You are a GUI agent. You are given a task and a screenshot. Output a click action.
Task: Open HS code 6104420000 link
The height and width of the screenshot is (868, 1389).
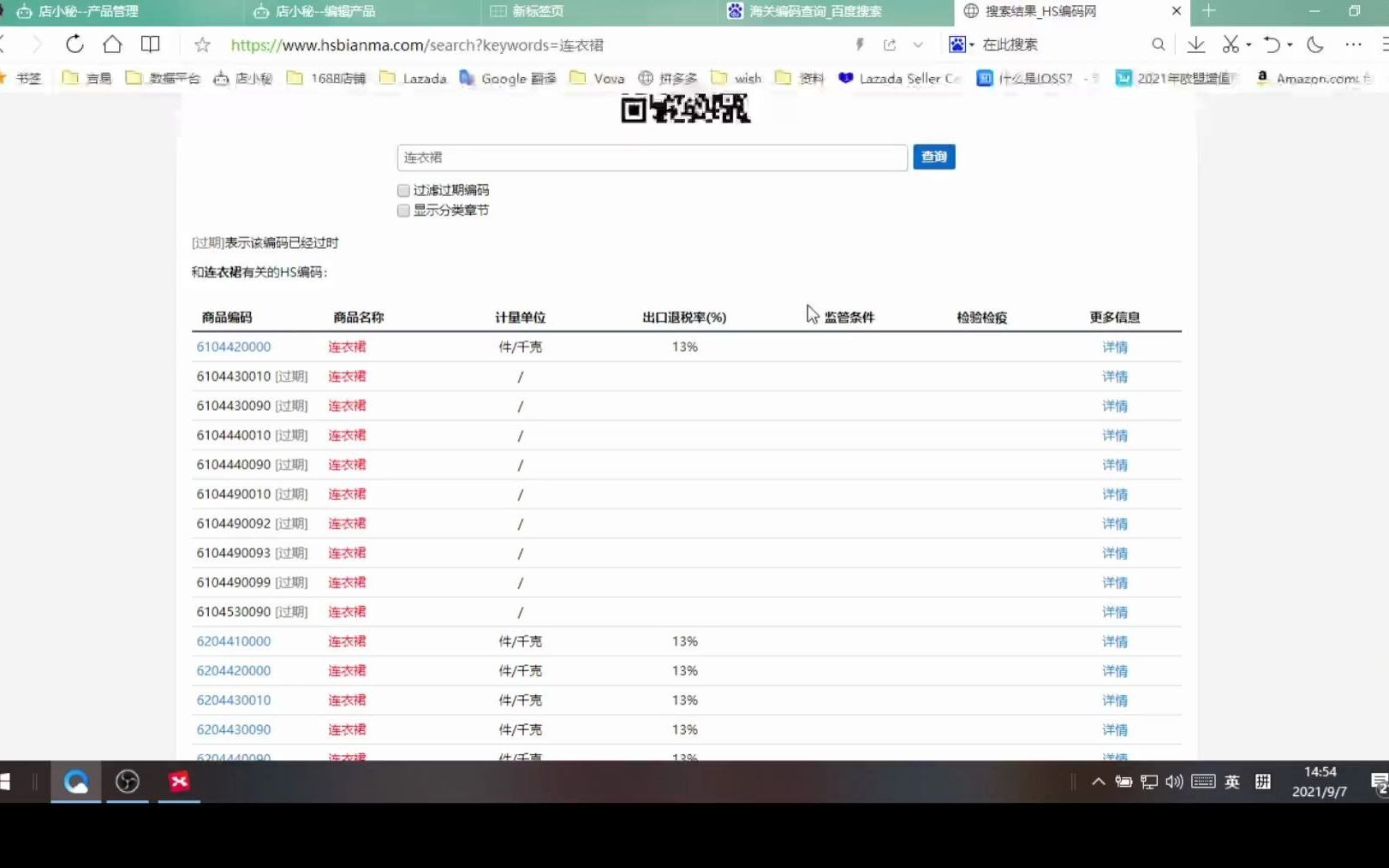(234, 347)
